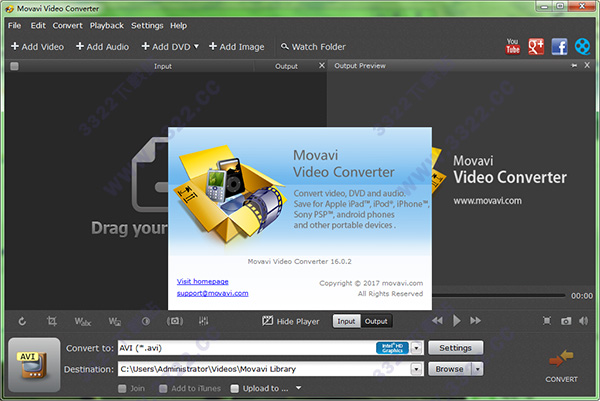Click Add Image toolbar button
The width and height of the screenshot is (600, 401).
pyautogui.click(x=236, y=47)
